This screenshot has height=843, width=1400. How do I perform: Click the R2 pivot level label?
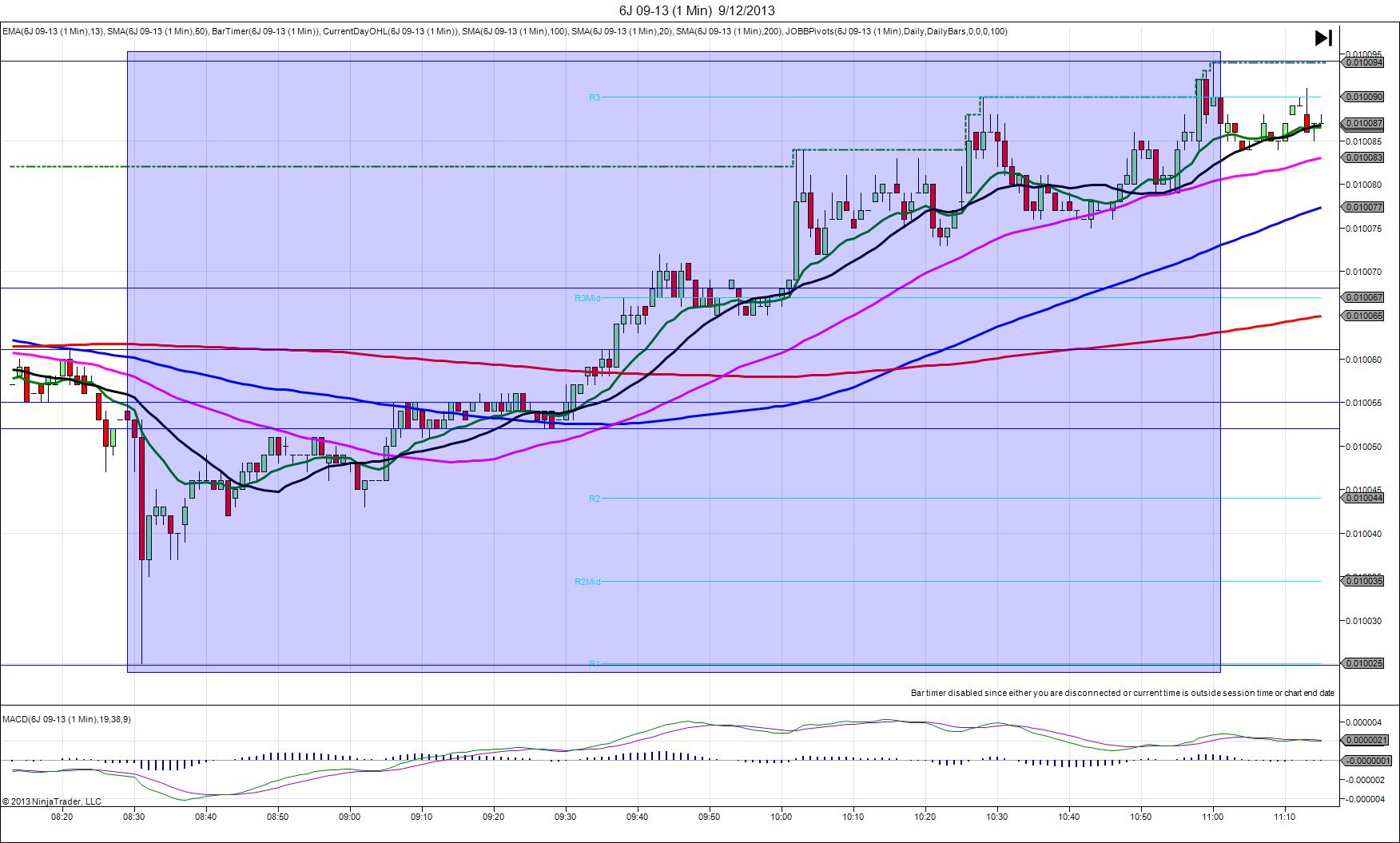click(595, 499)
